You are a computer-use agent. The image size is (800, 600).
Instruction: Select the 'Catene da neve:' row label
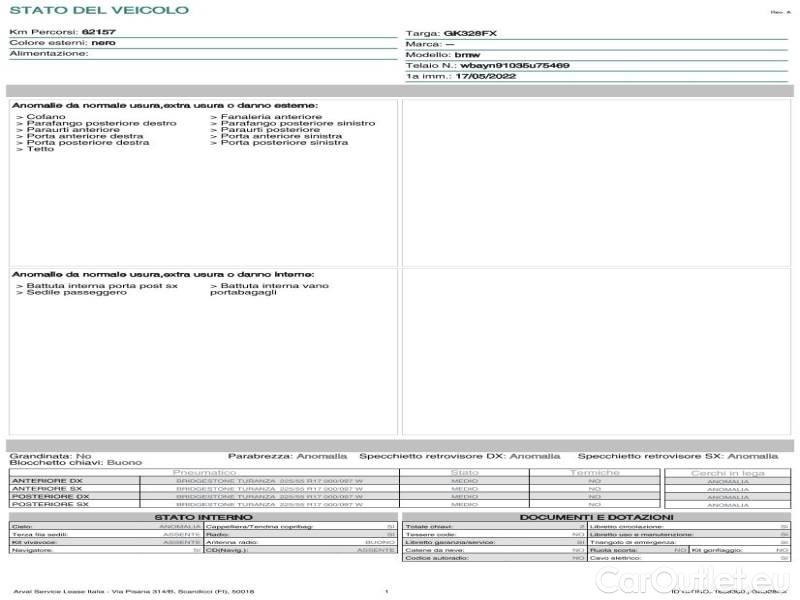(x=435, y=551)
